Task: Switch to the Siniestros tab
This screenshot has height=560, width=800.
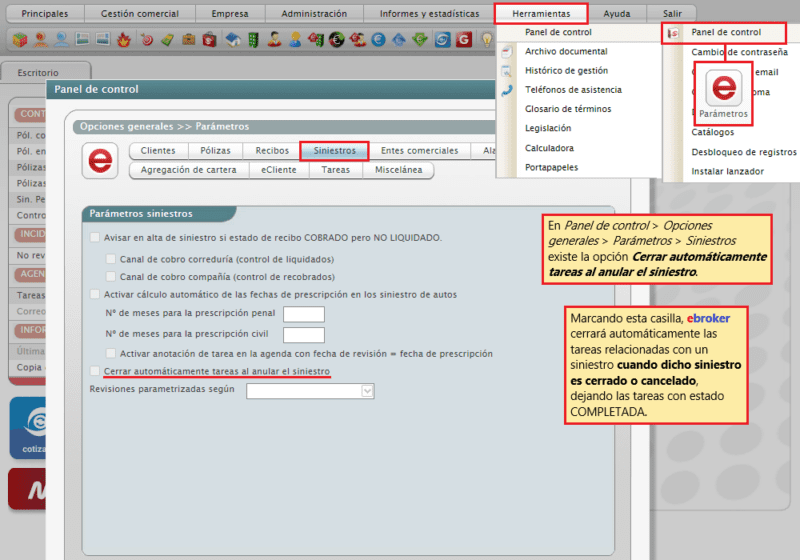Action: coord(335,151)
